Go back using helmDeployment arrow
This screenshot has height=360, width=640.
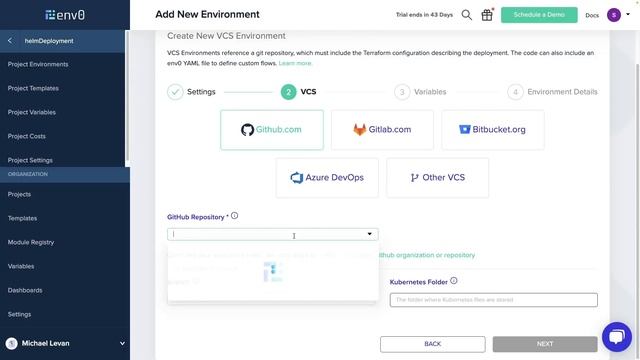pyautogui.click(x=10, y=41)
